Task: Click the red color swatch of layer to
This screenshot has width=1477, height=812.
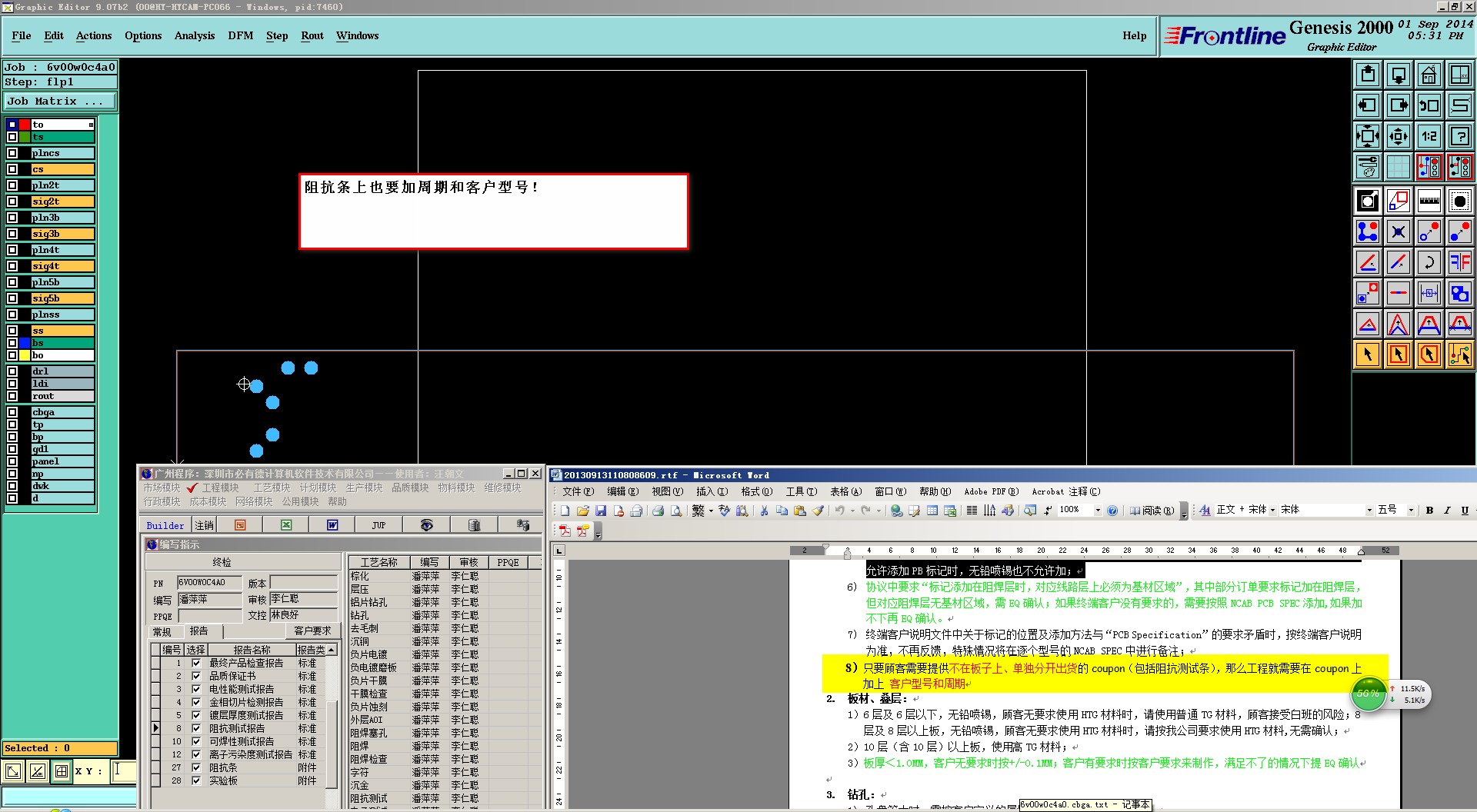Action: pyautogui.click(x=25, y=125)
